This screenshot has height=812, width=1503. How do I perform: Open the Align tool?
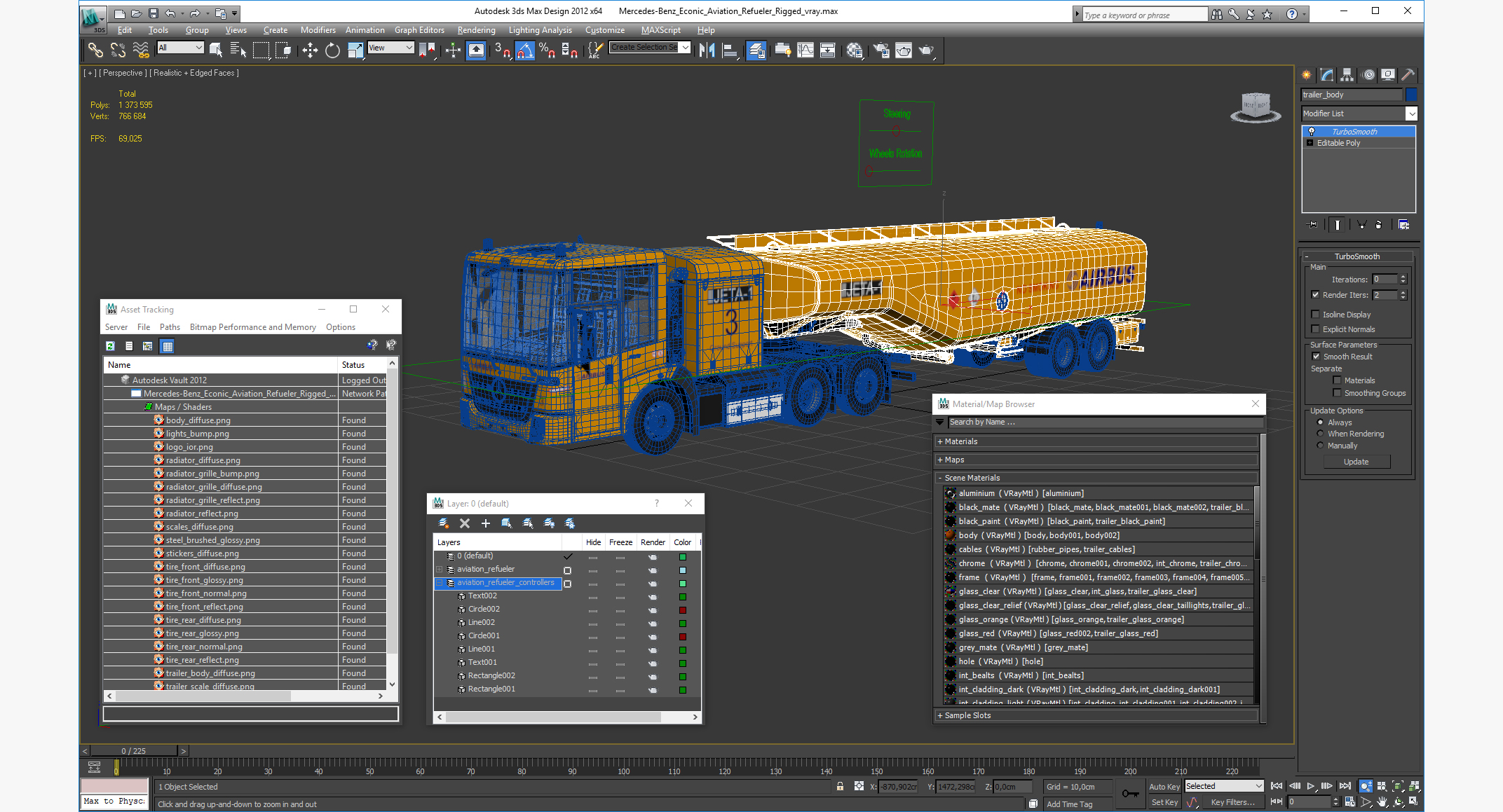[730, 50]
